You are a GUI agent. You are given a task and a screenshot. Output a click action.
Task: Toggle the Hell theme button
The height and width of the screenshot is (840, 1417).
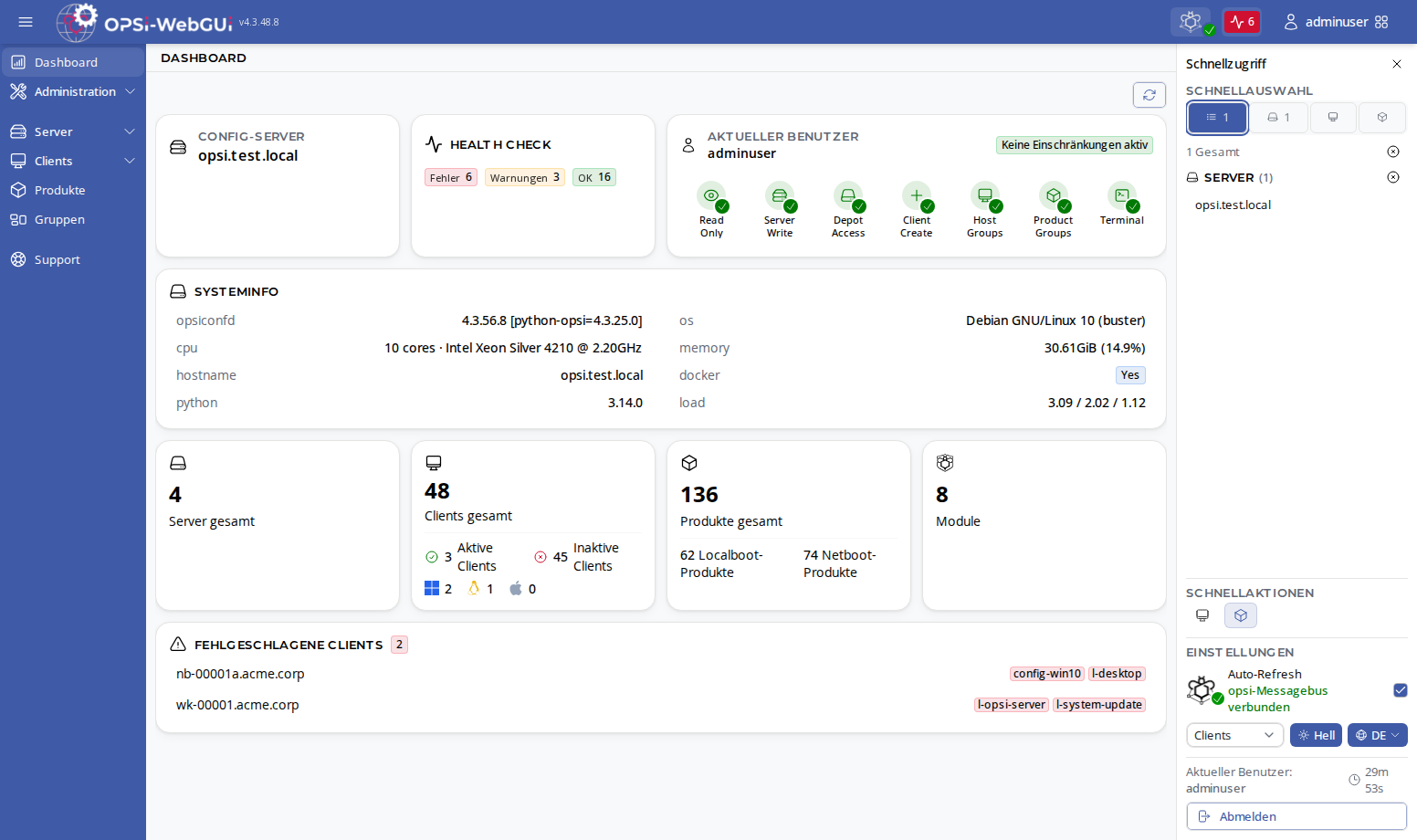[x=1316, y=735]
